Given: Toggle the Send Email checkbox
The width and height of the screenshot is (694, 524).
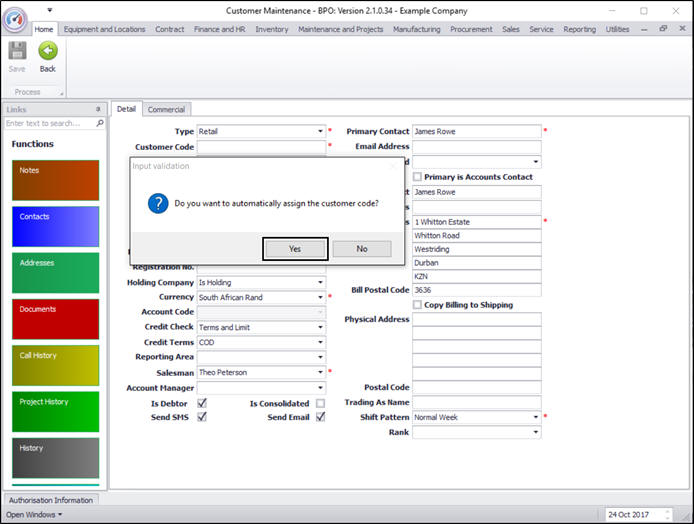Looking at the screenshot, I should [x=320, y=417].
